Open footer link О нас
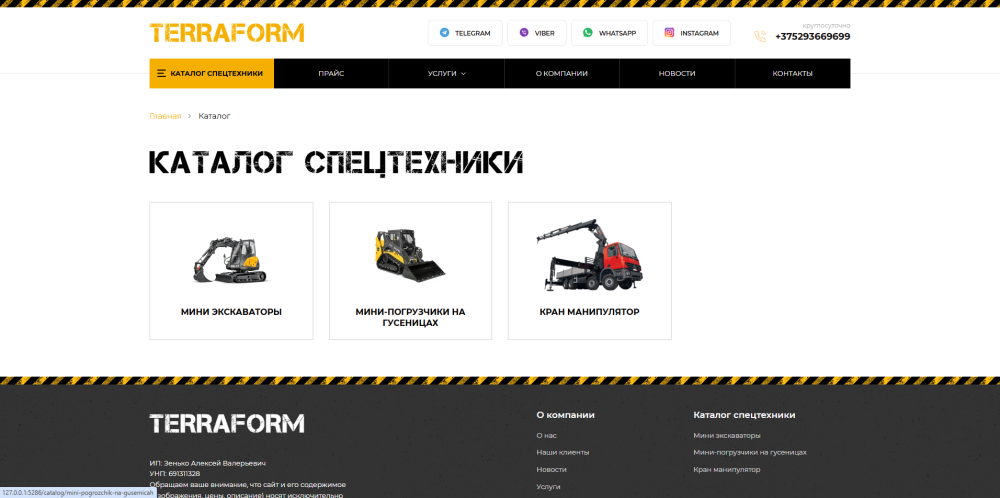 tap(547, 436)
